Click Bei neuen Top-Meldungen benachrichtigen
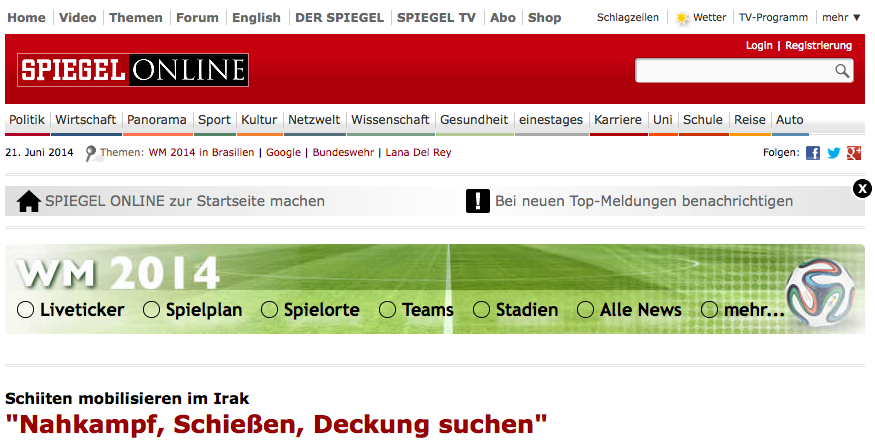 point(644,201)
